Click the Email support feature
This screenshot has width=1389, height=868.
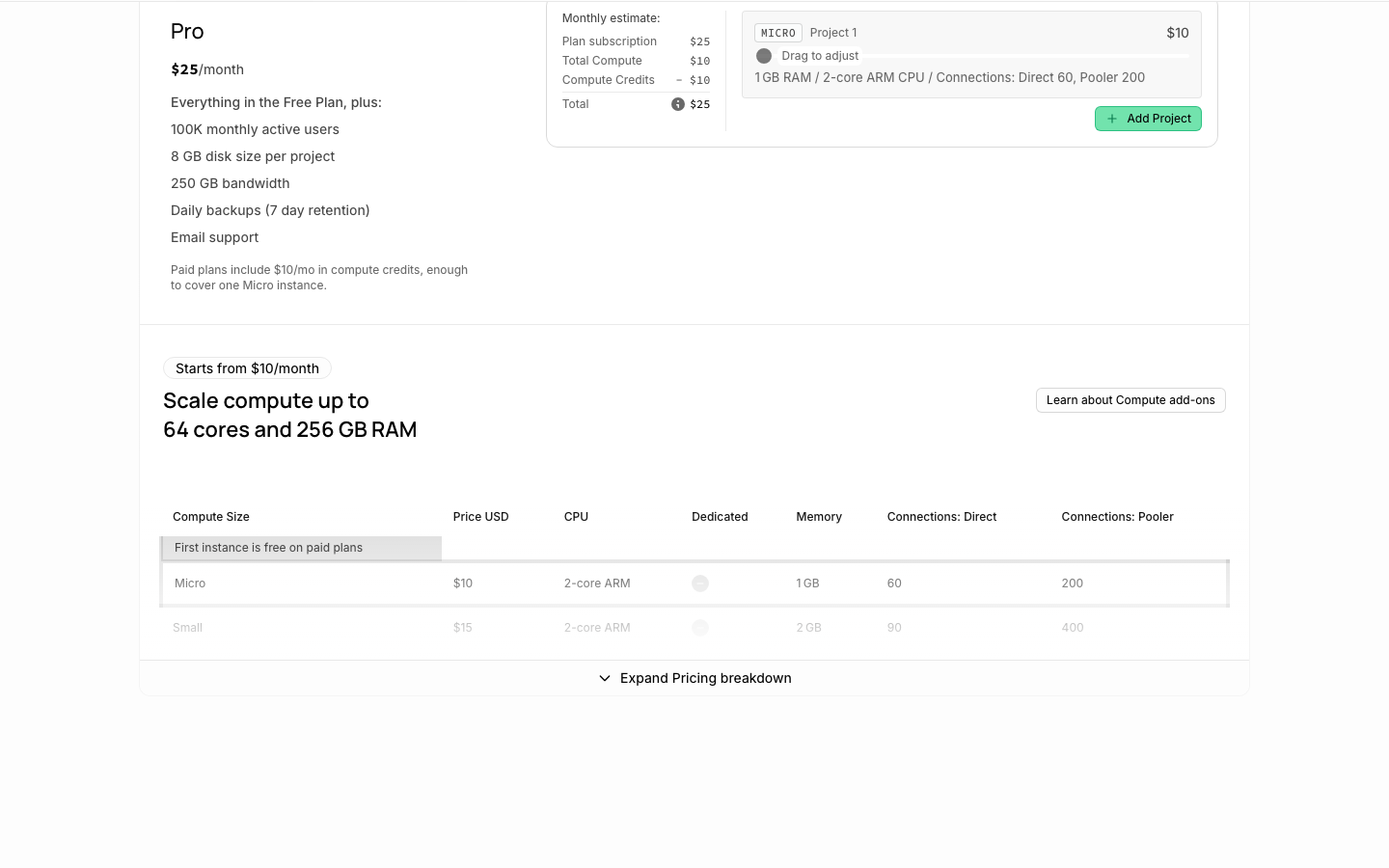214,237
